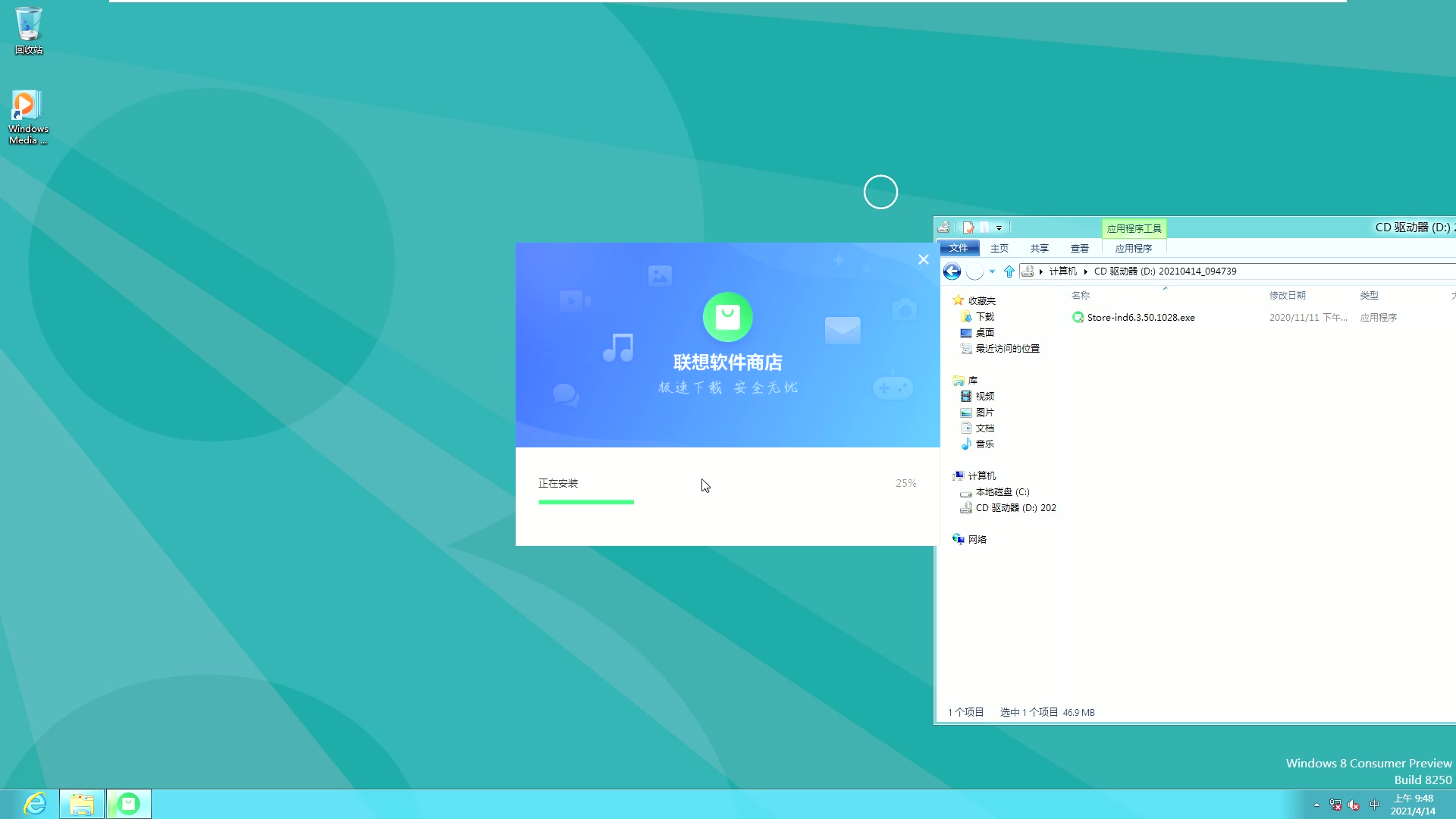Click the navigate up arrow in File Explorer
The width and height of the screenshot is (1456, 819).
coord(1009,271)
